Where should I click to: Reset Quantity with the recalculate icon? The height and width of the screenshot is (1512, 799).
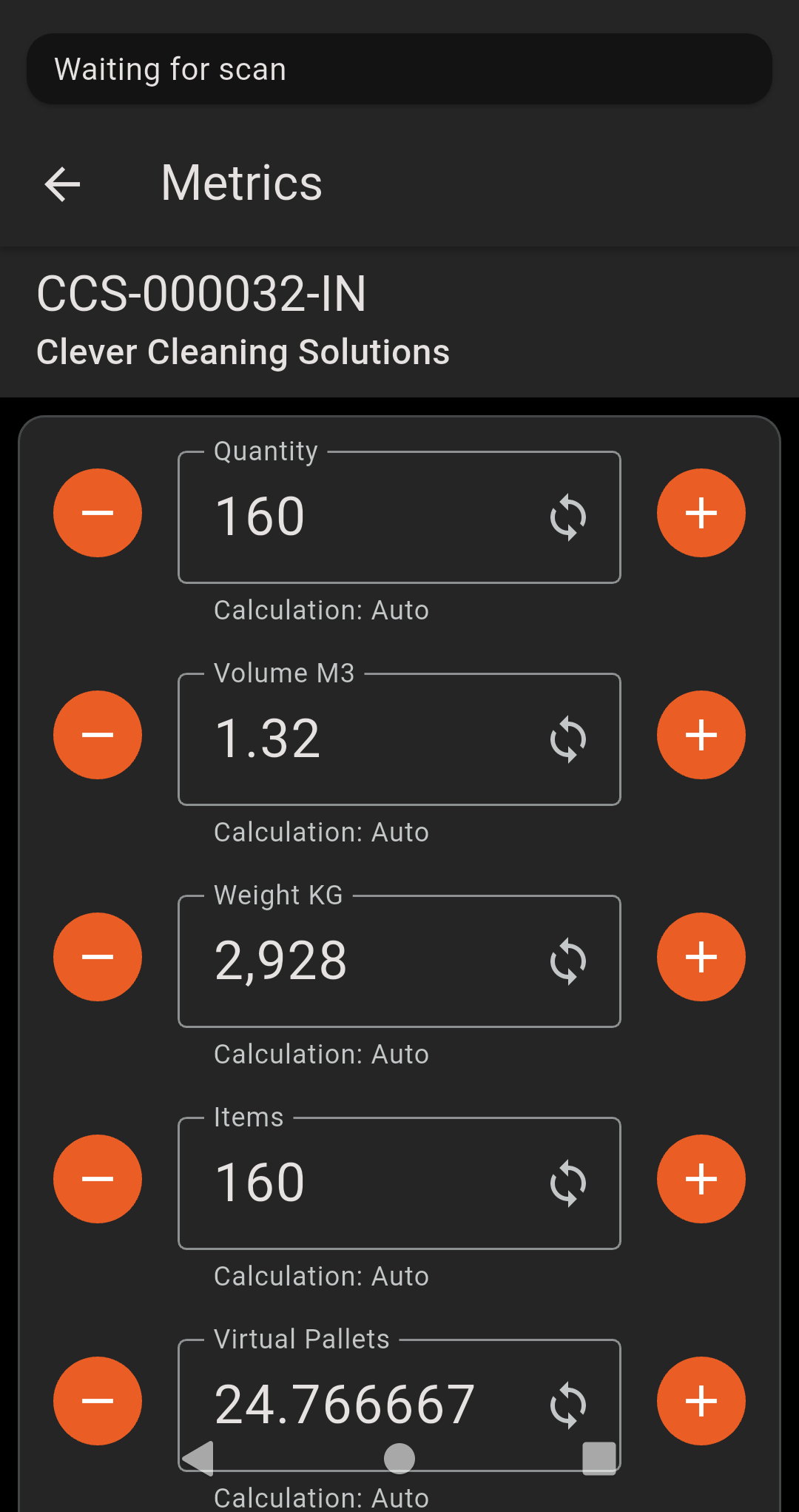(x=568, y=517)
